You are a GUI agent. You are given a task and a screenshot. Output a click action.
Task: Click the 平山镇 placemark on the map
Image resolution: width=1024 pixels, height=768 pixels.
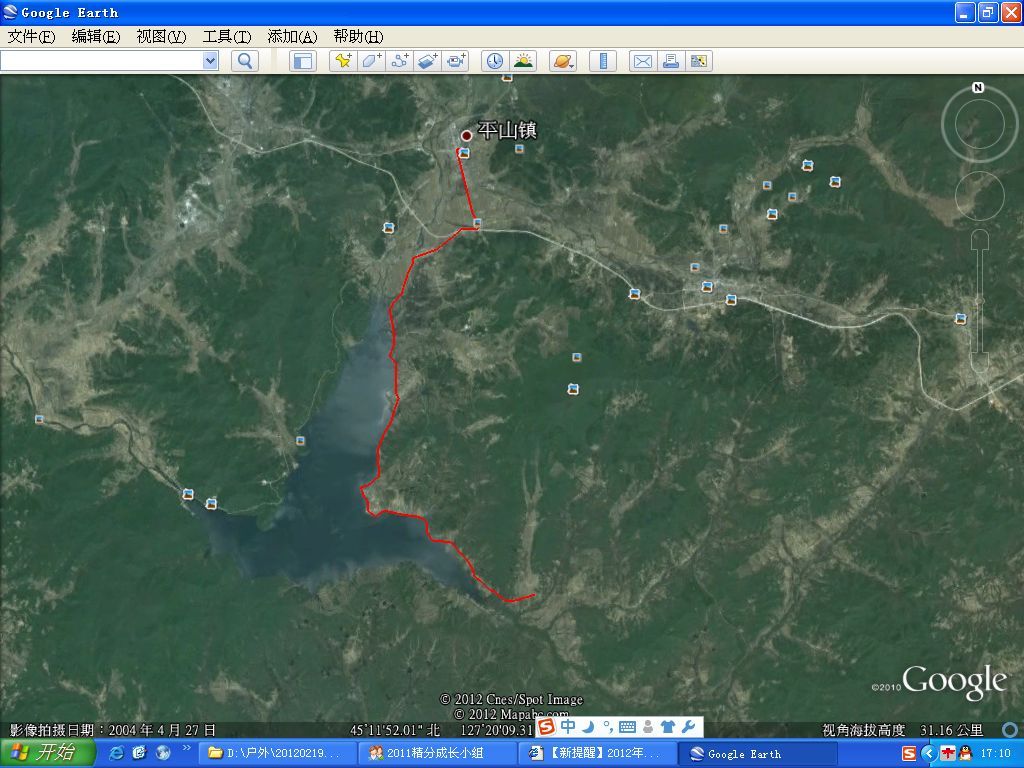click(x=466, y=135)
